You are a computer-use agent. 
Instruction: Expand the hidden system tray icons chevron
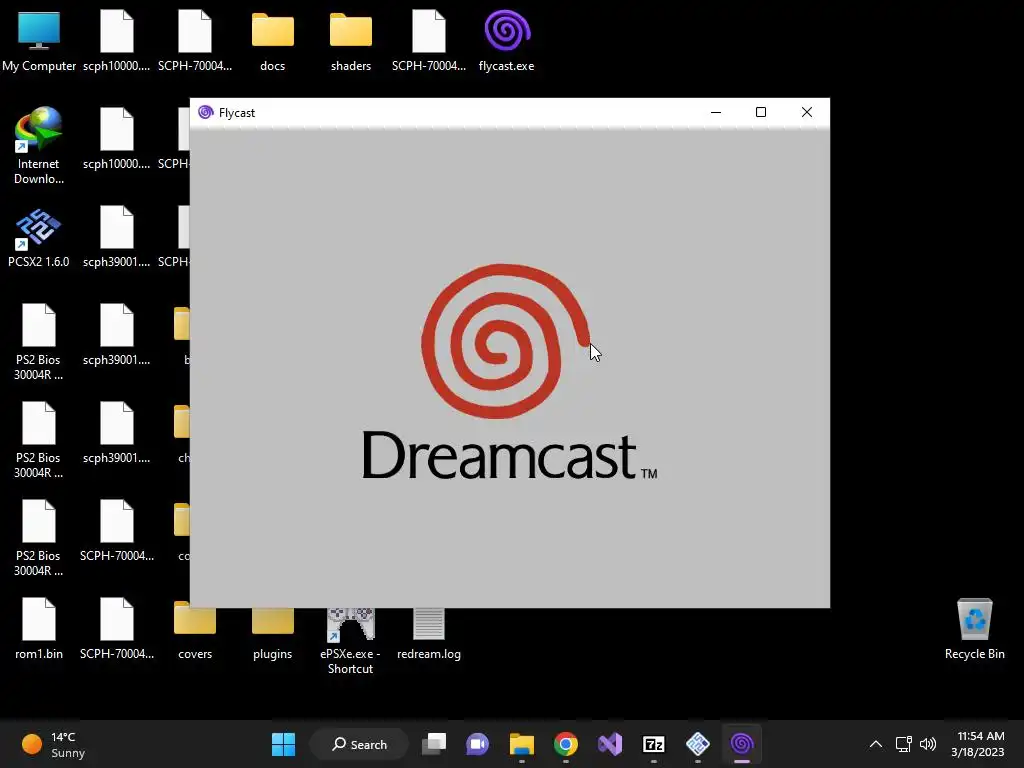tap(876, 744)
